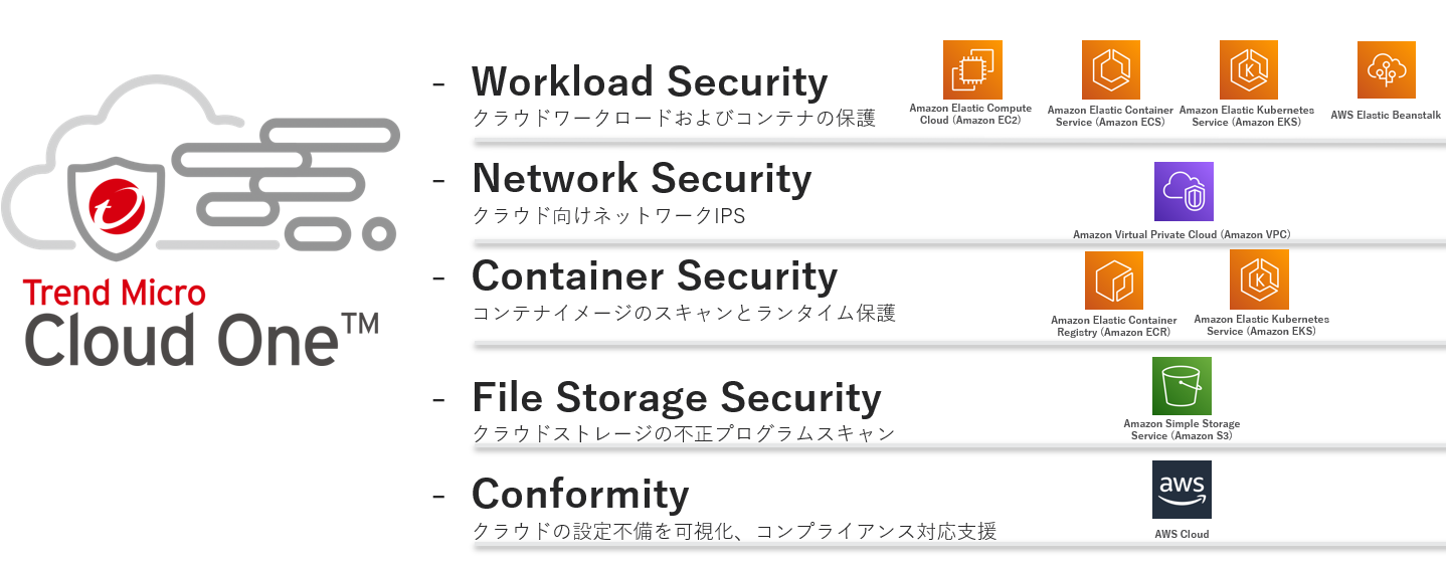Screen dimensions: 1446x569
Task: Open the AWS Elastic Beanstalk icon
Action: point(1386,70)
